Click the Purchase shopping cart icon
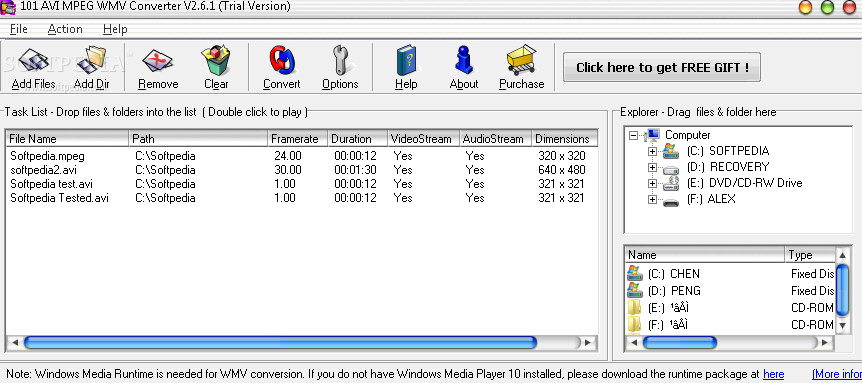Viewport: 862px width, 383px height. [521, 60]
